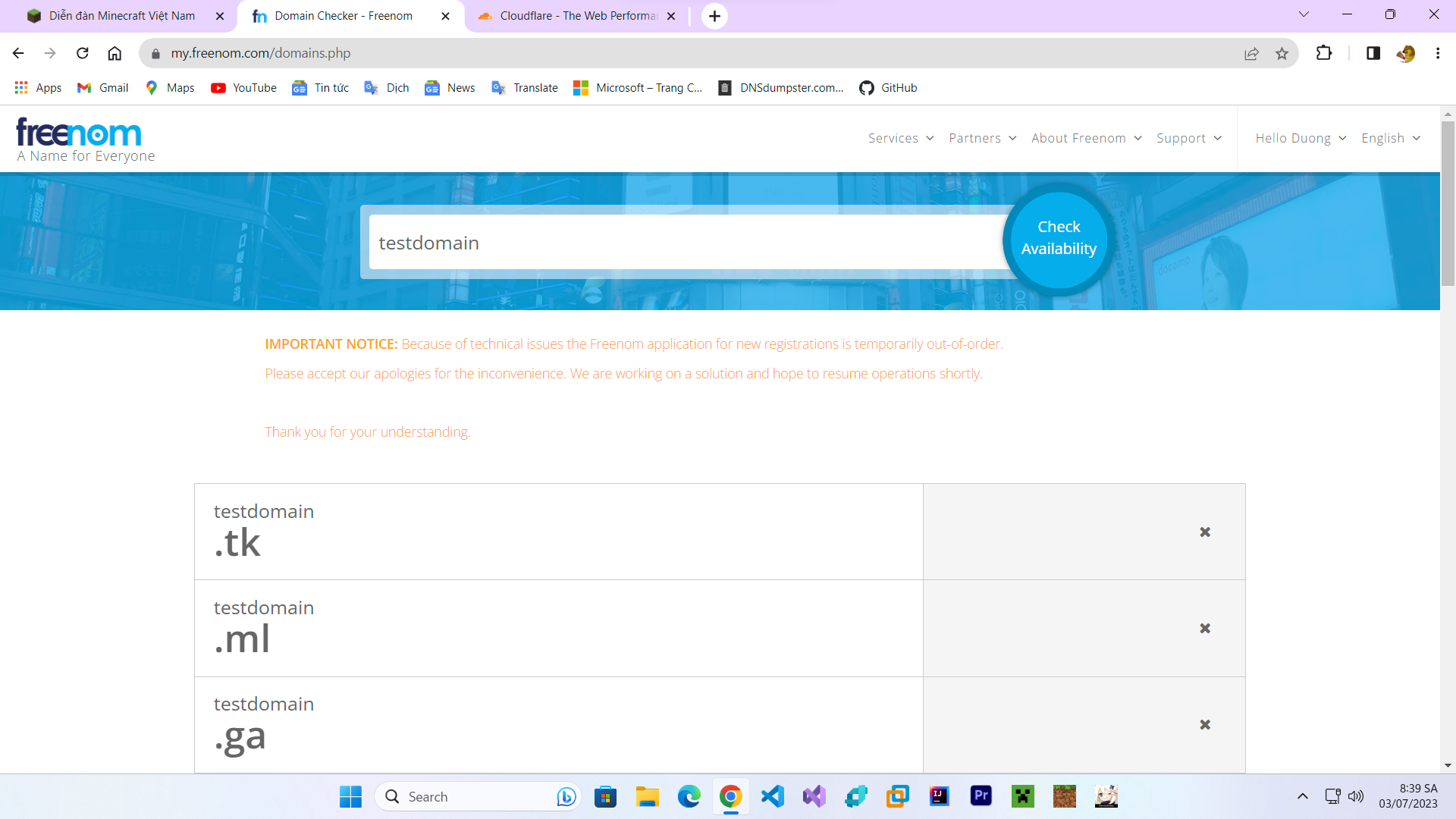Switch to the Cloudflare tab
Viewport: 1456px width, 819px height.
(x=576, y=16)
